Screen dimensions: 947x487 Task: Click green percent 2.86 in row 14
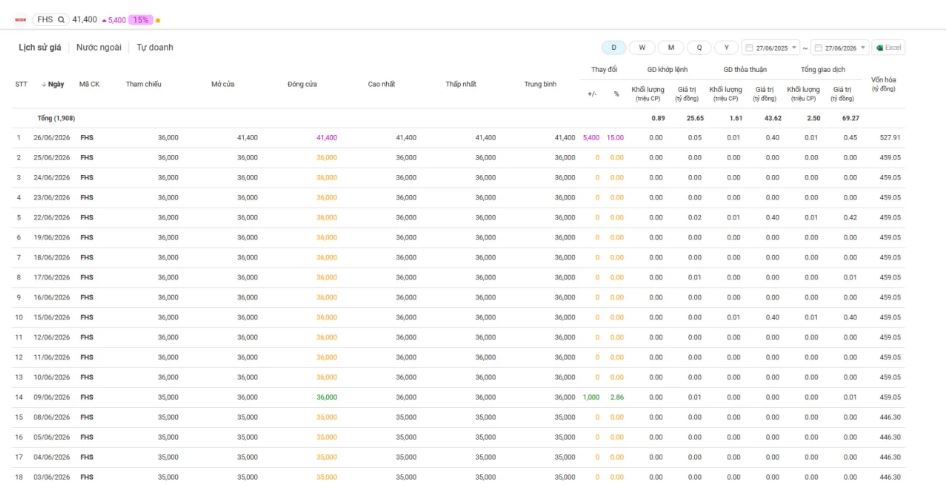pos(617,397)
